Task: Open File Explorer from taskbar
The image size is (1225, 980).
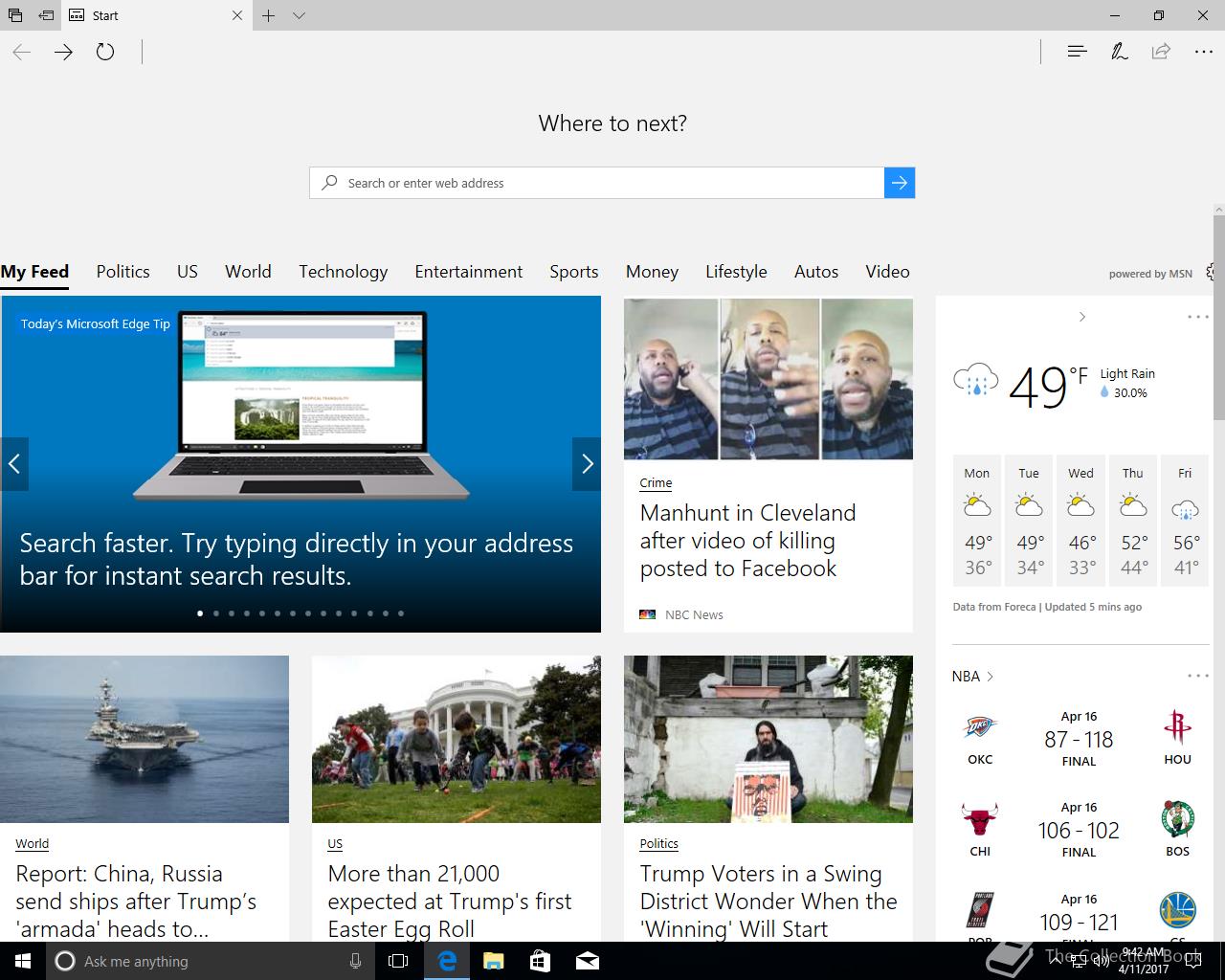Action: (493, 961)
